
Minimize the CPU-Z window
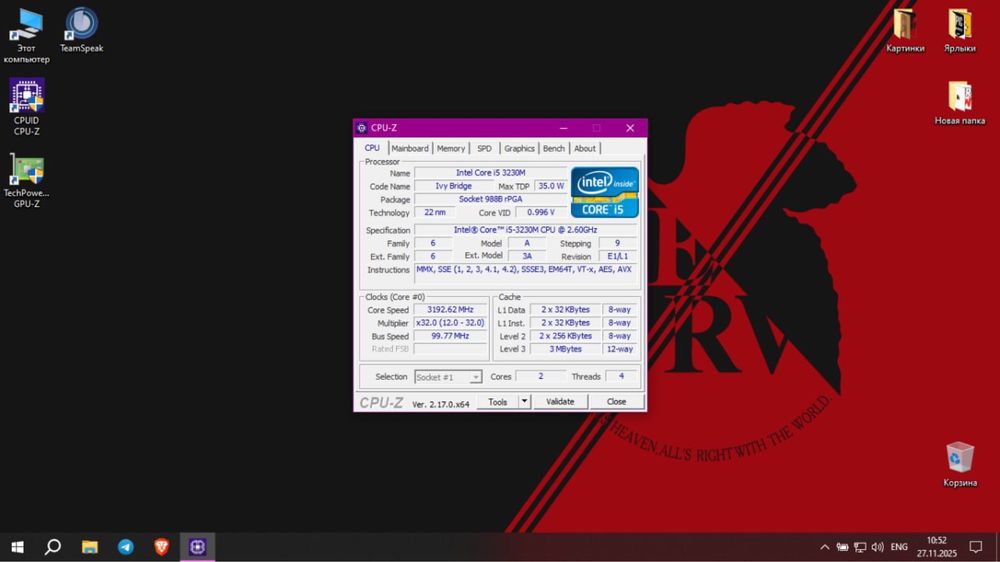(x=564, y=128)
